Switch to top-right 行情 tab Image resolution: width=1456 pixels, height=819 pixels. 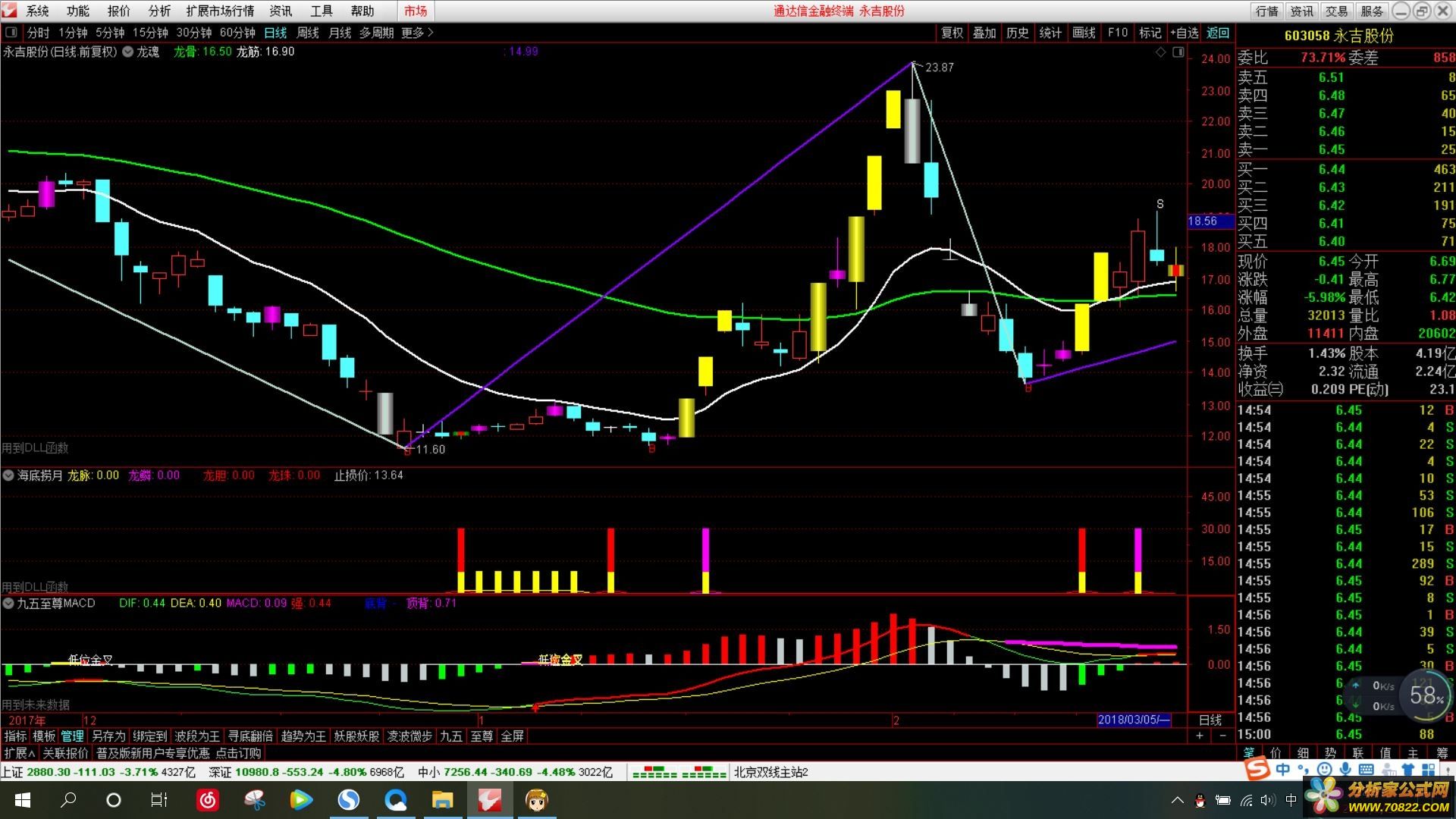click(x=1266, y=11)
